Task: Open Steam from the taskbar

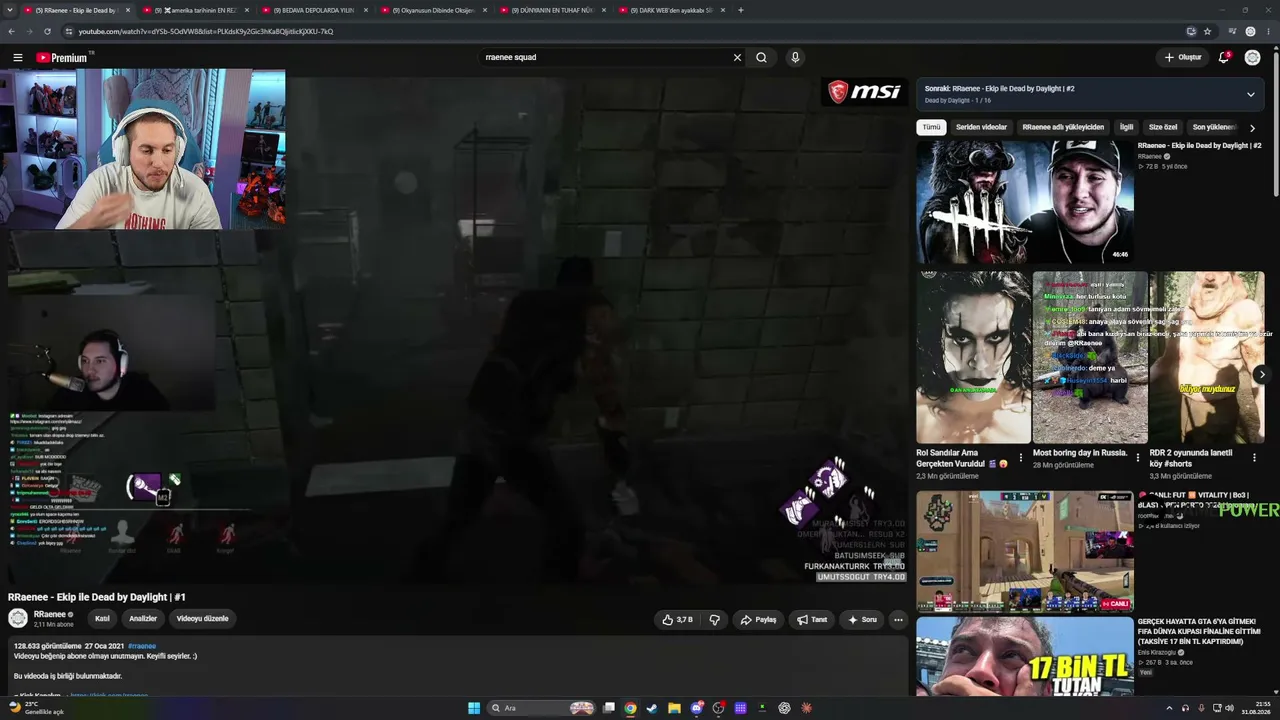Action: (x=652, y=708)
